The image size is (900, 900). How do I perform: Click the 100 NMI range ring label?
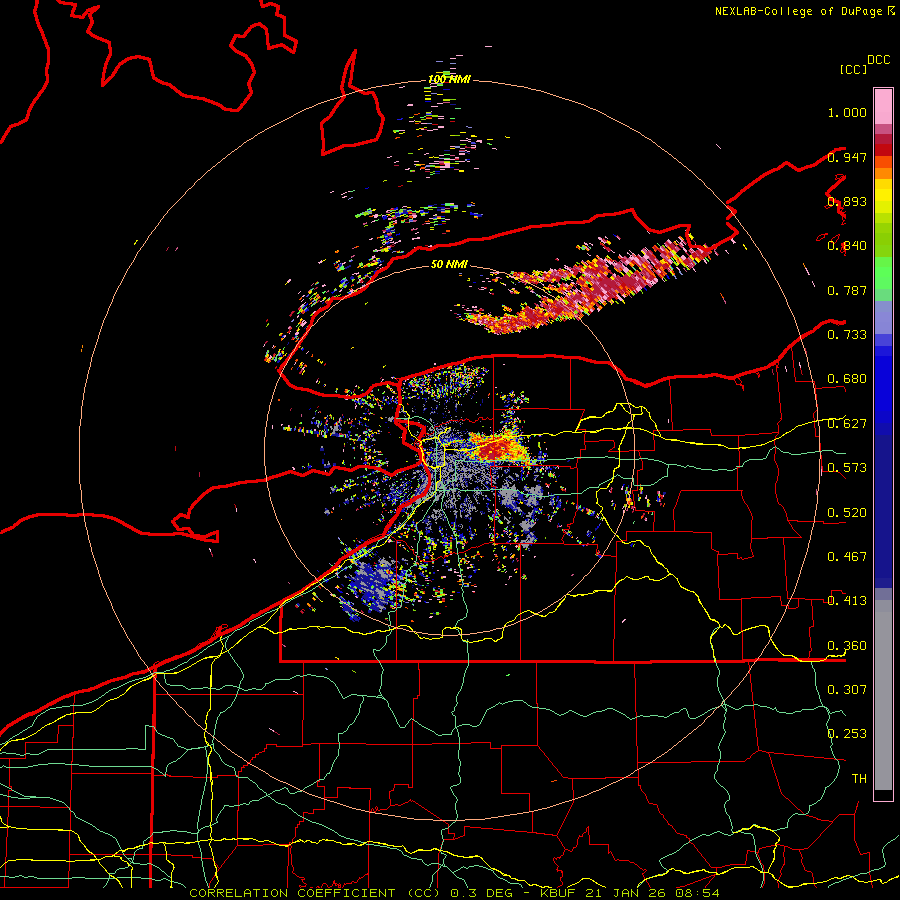[x=449, y=79]
